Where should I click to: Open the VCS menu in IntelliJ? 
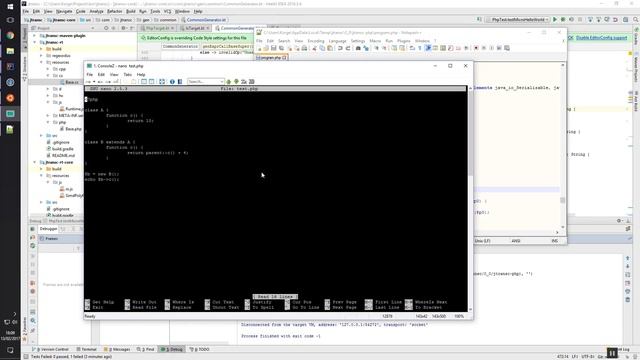167,11
